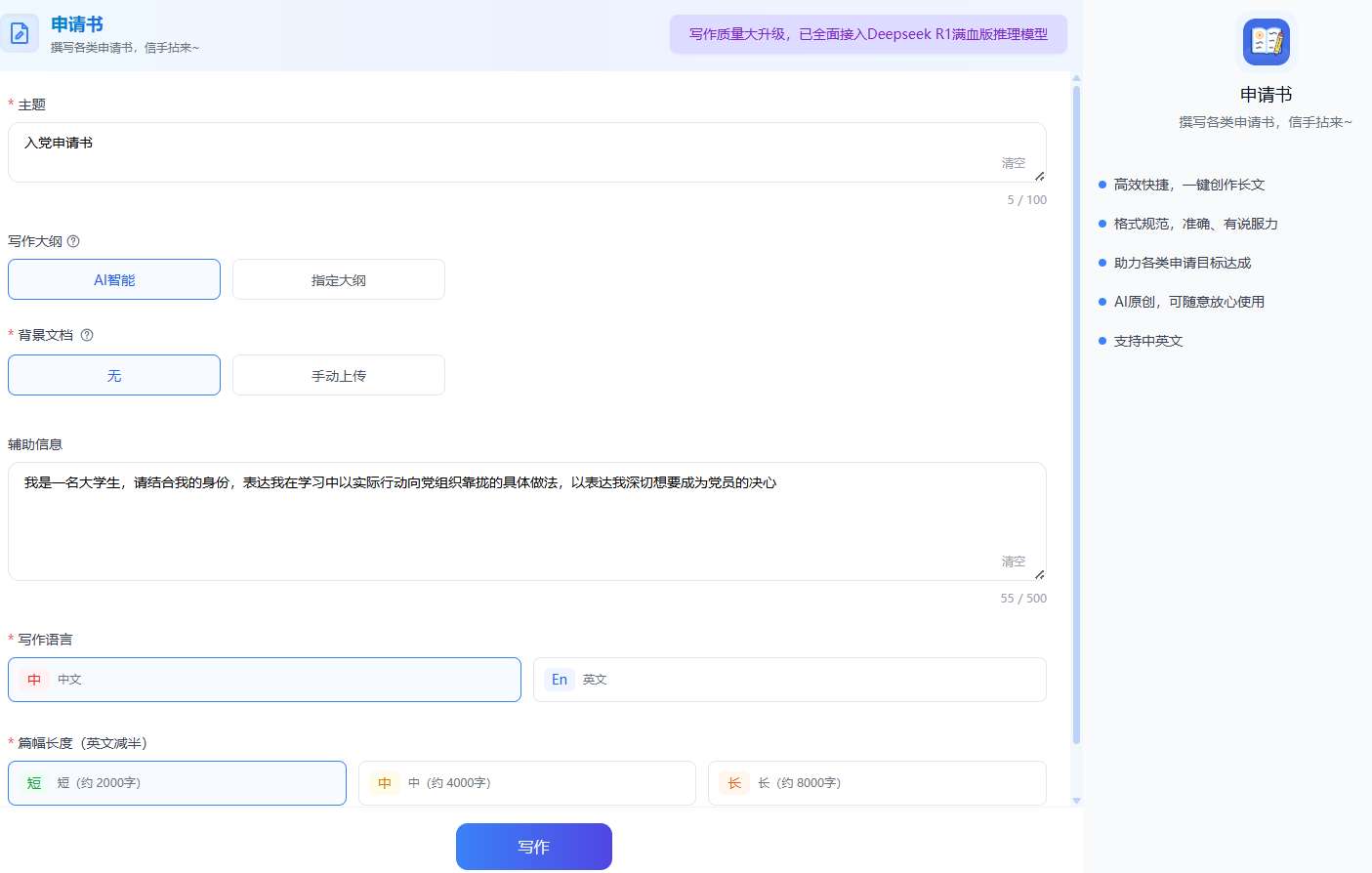Select 中文 as writing language

(265, 680)
